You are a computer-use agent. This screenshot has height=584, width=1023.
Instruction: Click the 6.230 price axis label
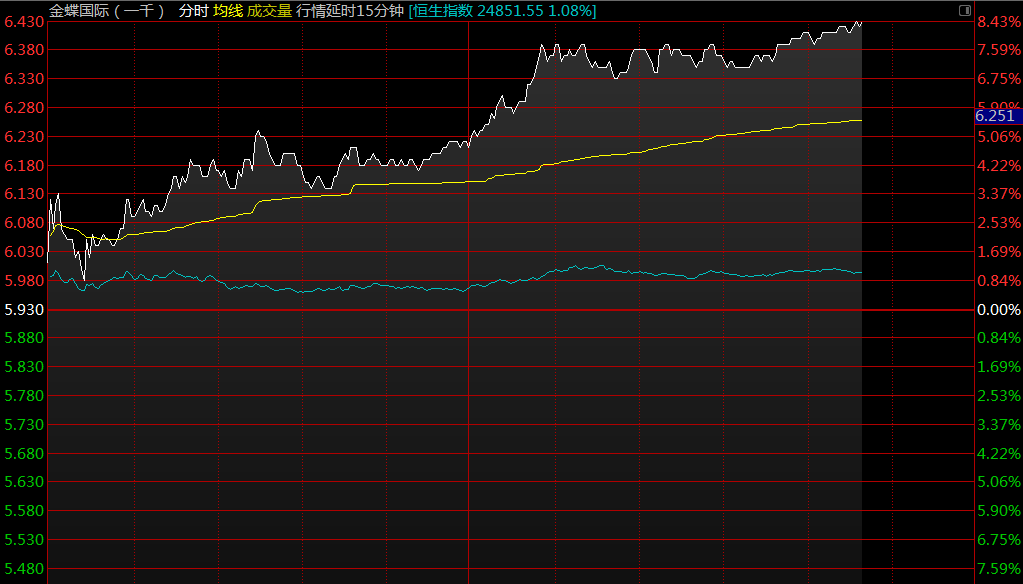[x=24, y=137]
